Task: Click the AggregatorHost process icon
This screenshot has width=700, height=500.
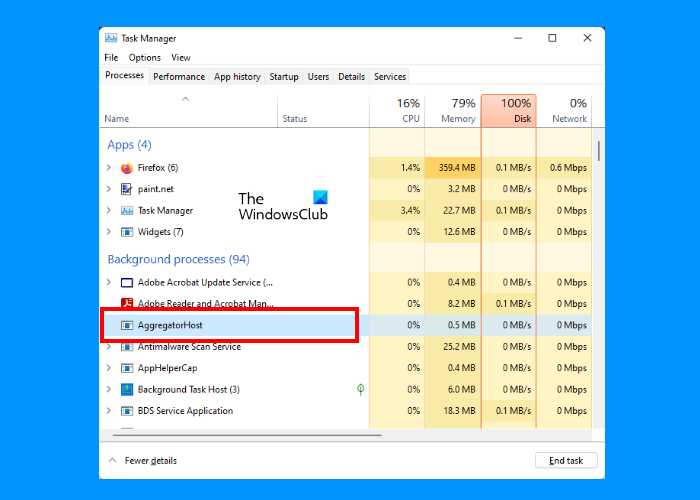Action: point(127,325)
